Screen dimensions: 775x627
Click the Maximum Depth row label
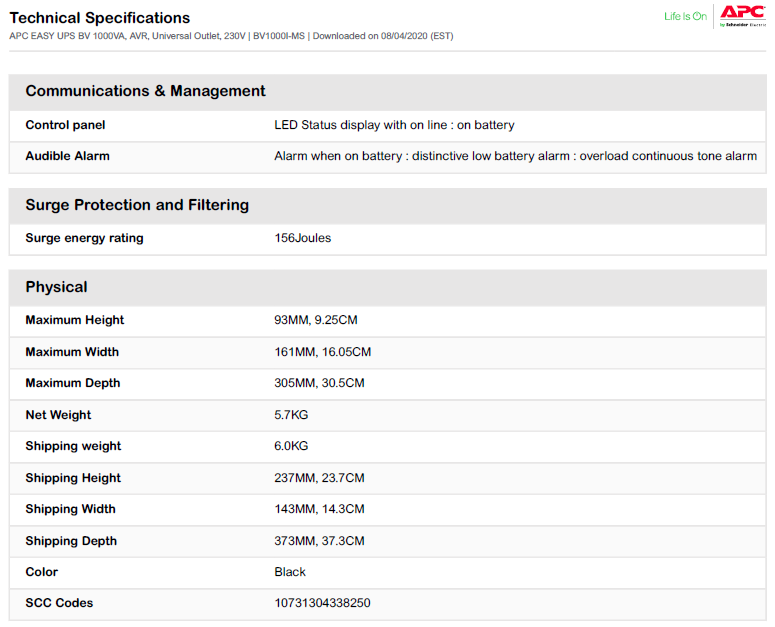click(x=72, y=383)
